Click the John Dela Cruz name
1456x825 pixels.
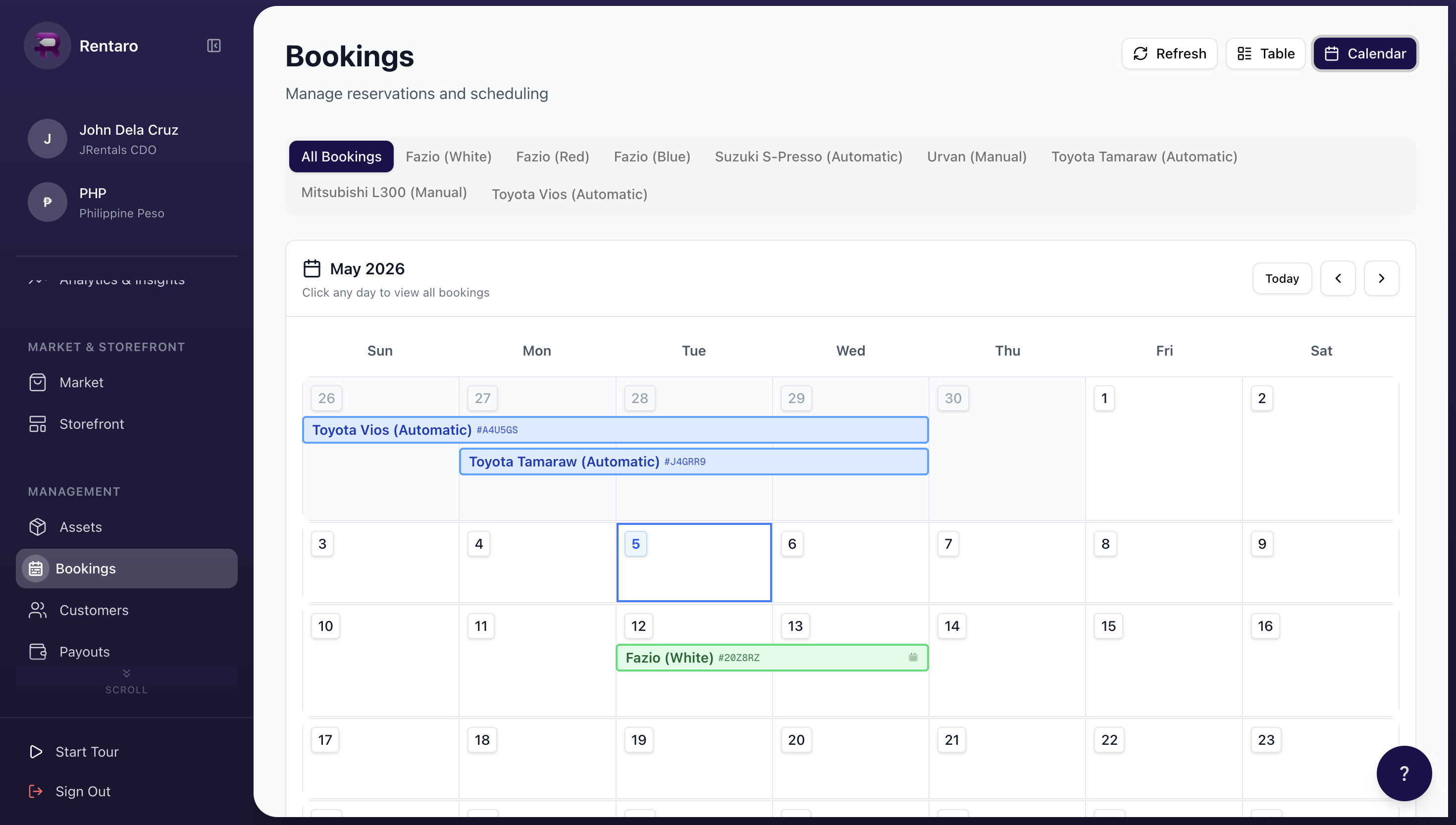129,130
